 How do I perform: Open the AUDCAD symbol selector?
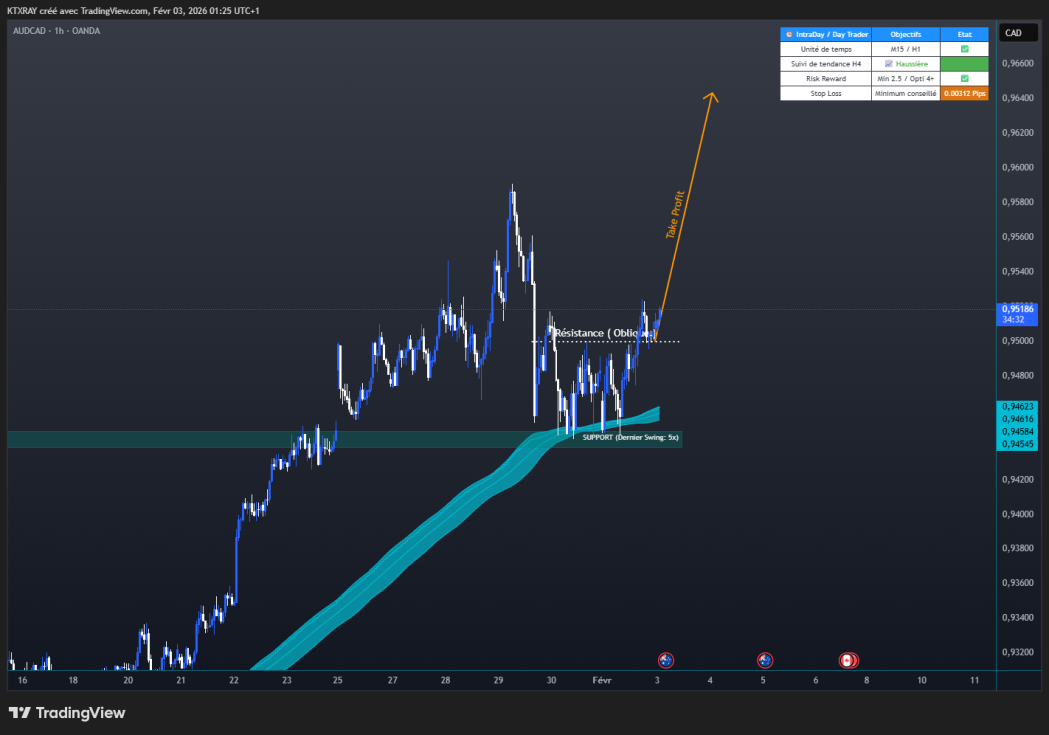(31, 30)
